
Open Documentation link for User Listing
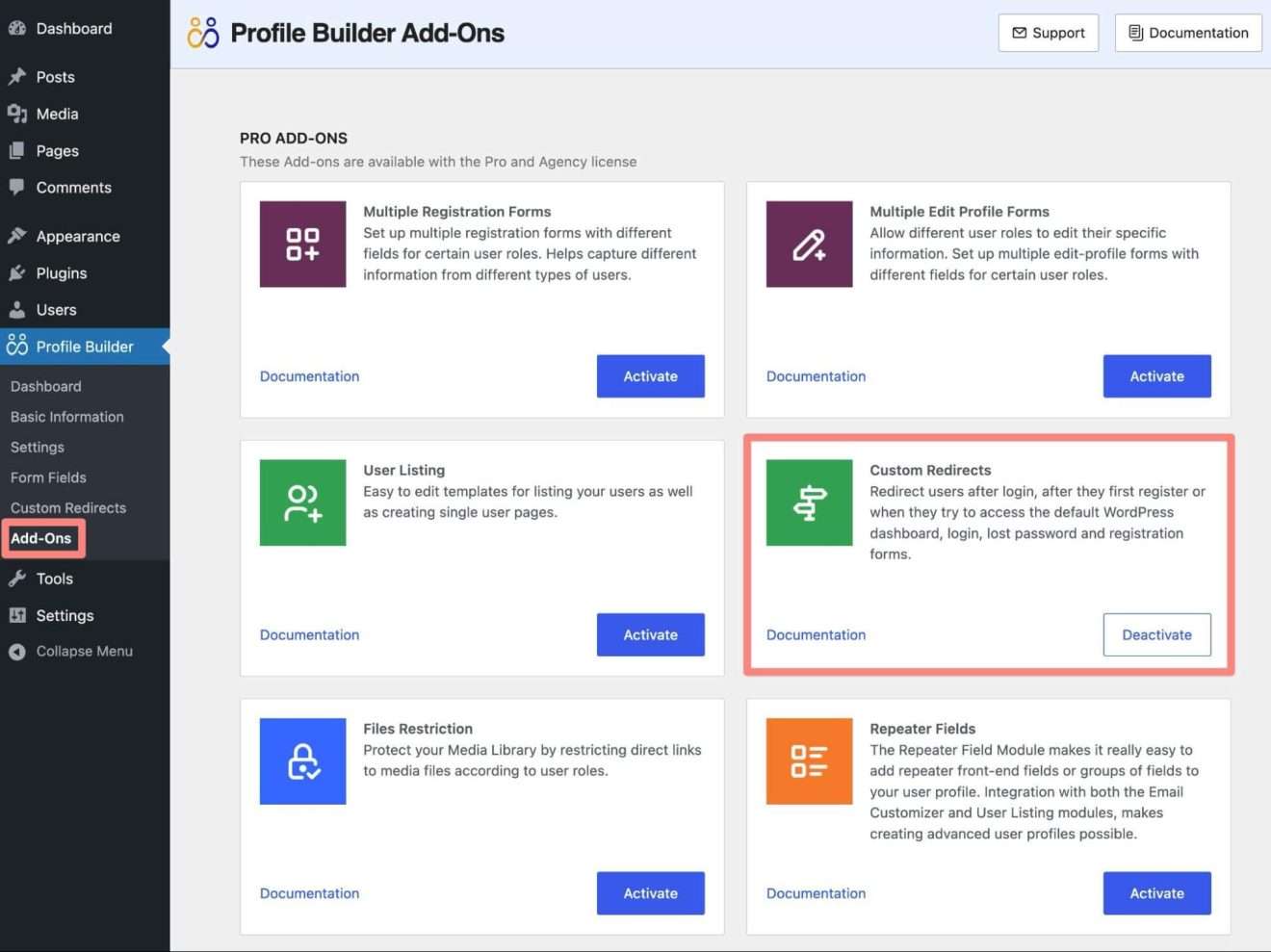tap(309, 635)
